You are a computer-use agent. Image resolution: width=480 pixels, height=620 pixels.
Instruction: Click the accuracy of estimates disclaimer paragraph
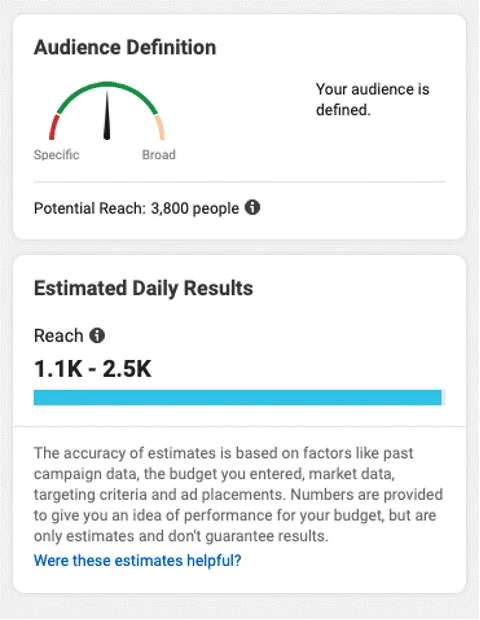pyautogui.click(x=238, y=495)
